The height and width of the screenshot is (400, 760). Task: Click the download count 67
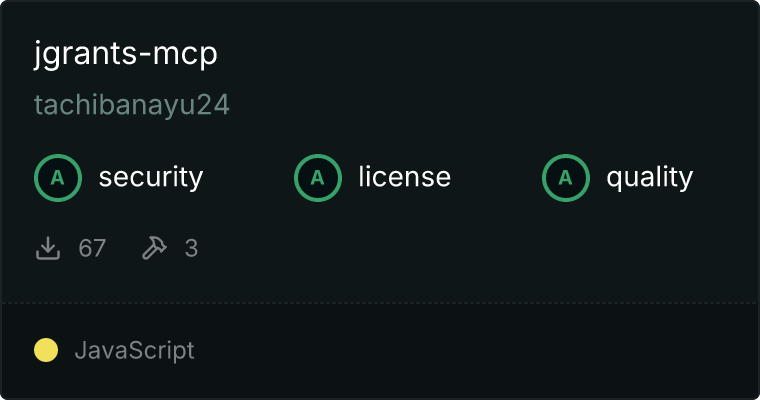click(92, 248)
